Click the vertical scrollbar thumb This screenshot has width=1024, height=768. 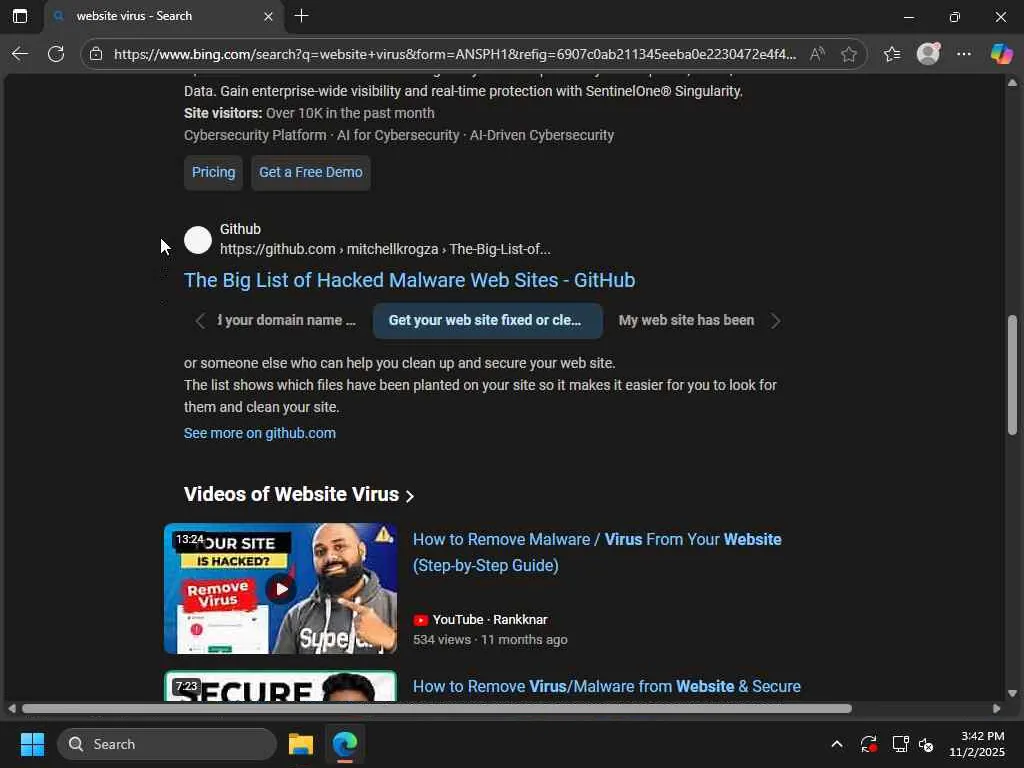(1012, 374)
